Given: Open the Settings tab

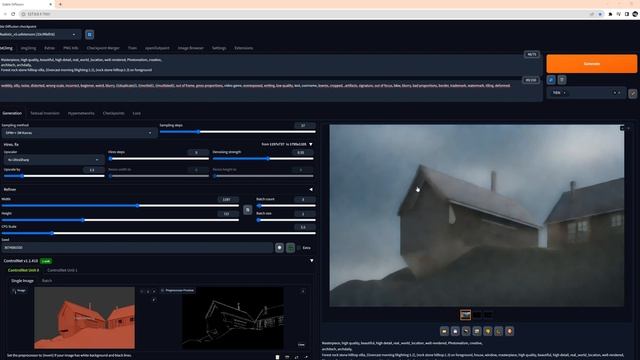Looking at the screenshot, I should [219, 48].
